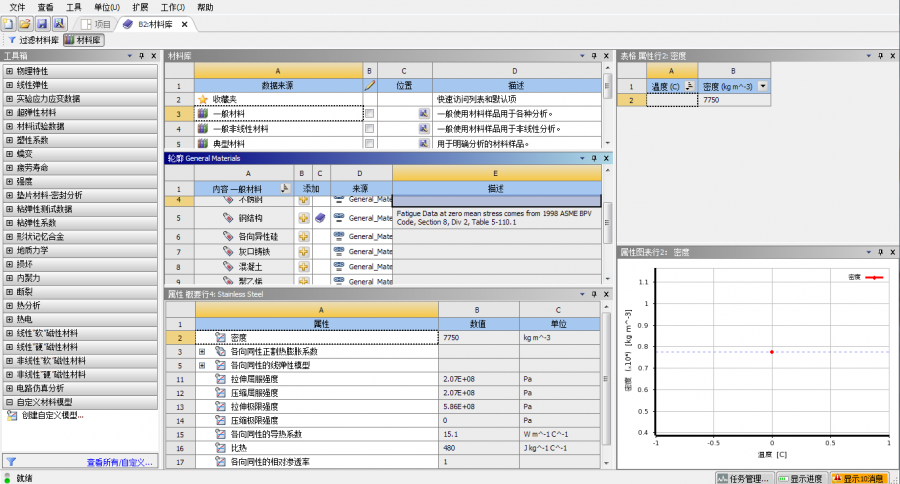900x484 pixels.
Task: Click the property icon beside 拉伸屈服强度
Action: tap(220, 379)
